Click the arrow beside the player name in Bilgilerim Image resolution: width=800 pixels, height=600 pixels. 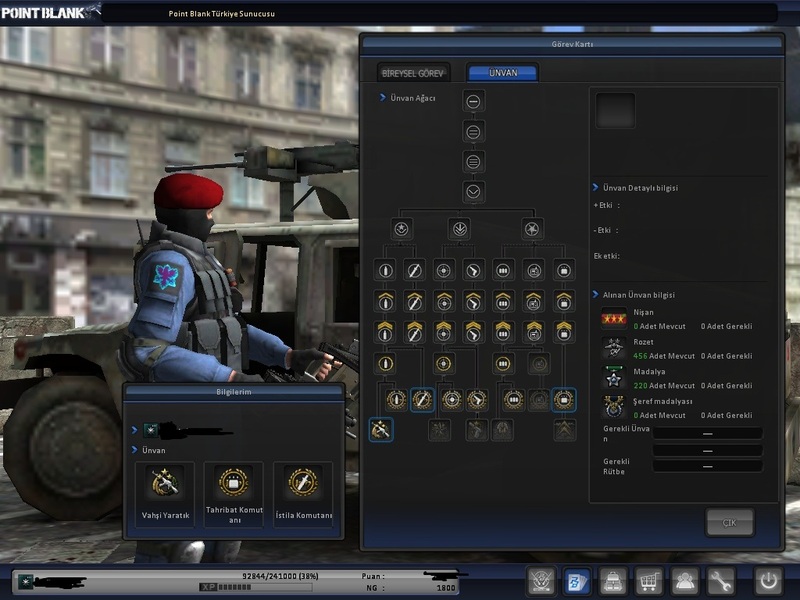pos(135,430)
